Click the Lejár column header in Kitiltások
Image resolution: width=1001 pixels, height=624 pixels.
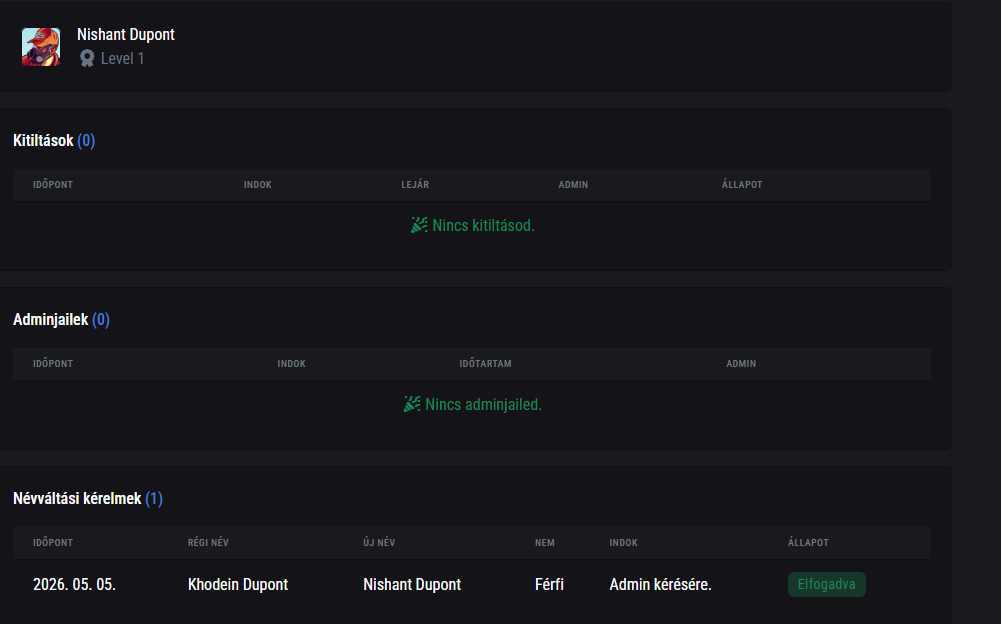tap(415, 185)
